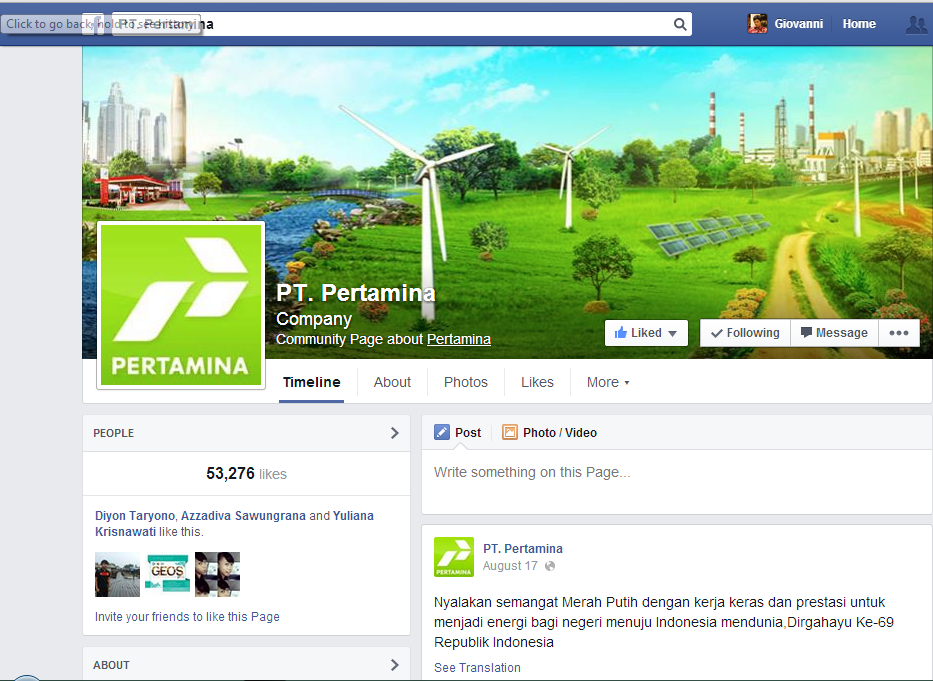
Task: Click the PT. Pertamina page title on cover
Action: [x=356, y=293]
